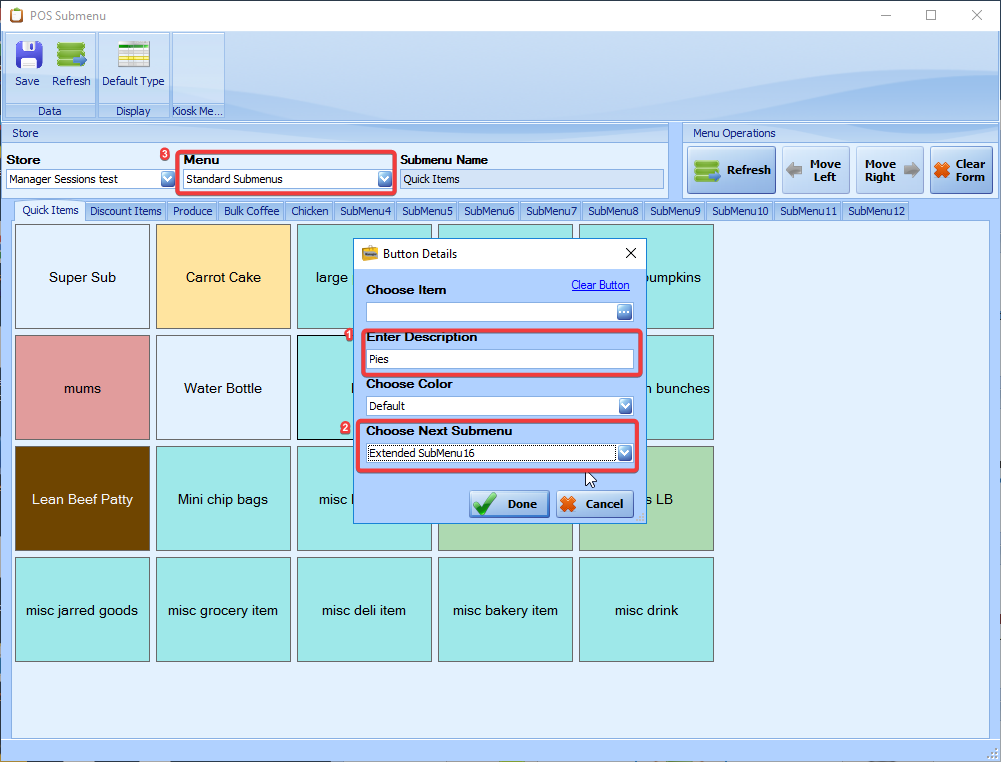Switch to the Discount Items tab
The width and height of the screenshot is (1001, 762).
[x=125, y=211]
